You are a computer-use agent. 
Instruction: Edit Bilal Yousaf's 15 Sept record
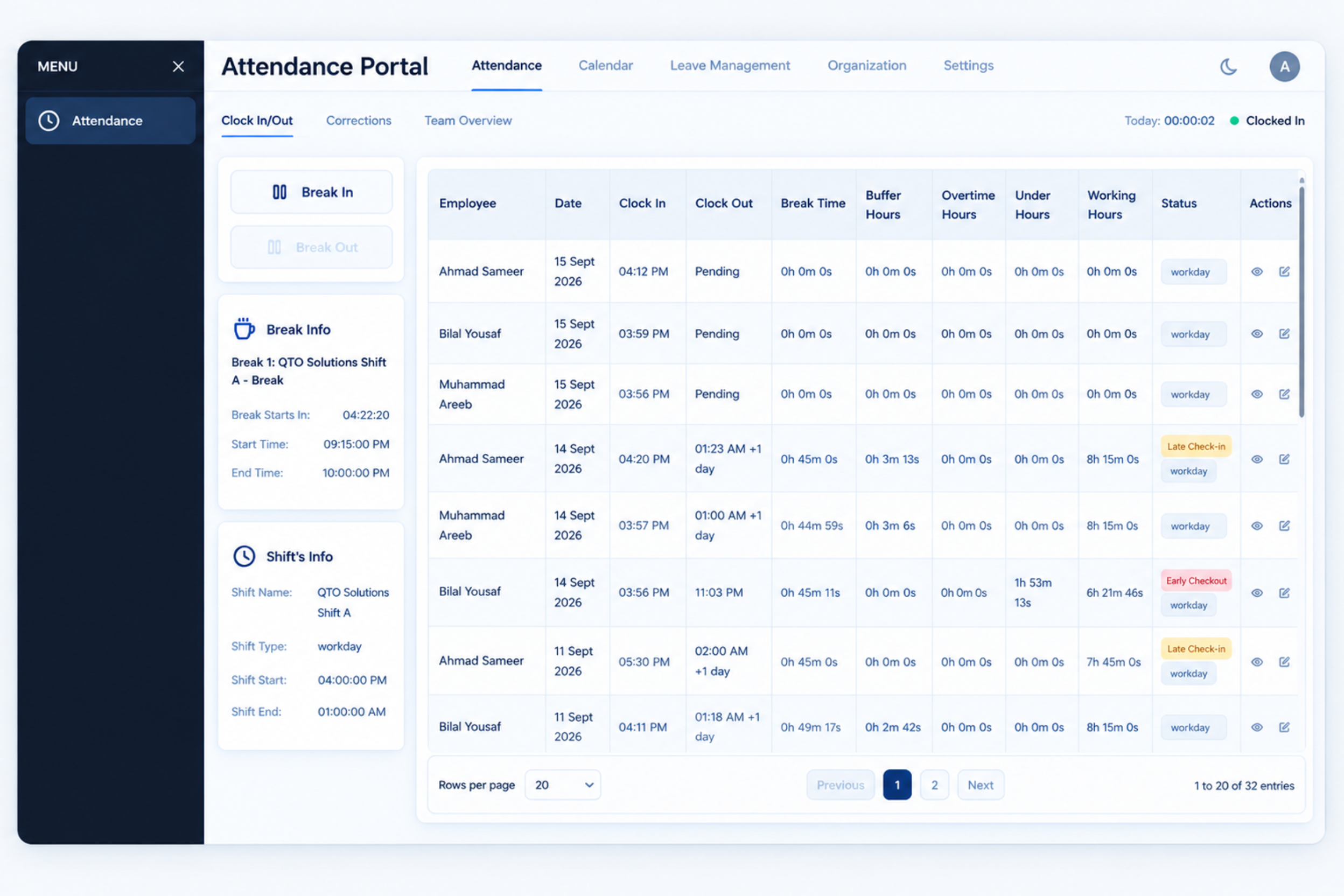tap(1284, 334)
